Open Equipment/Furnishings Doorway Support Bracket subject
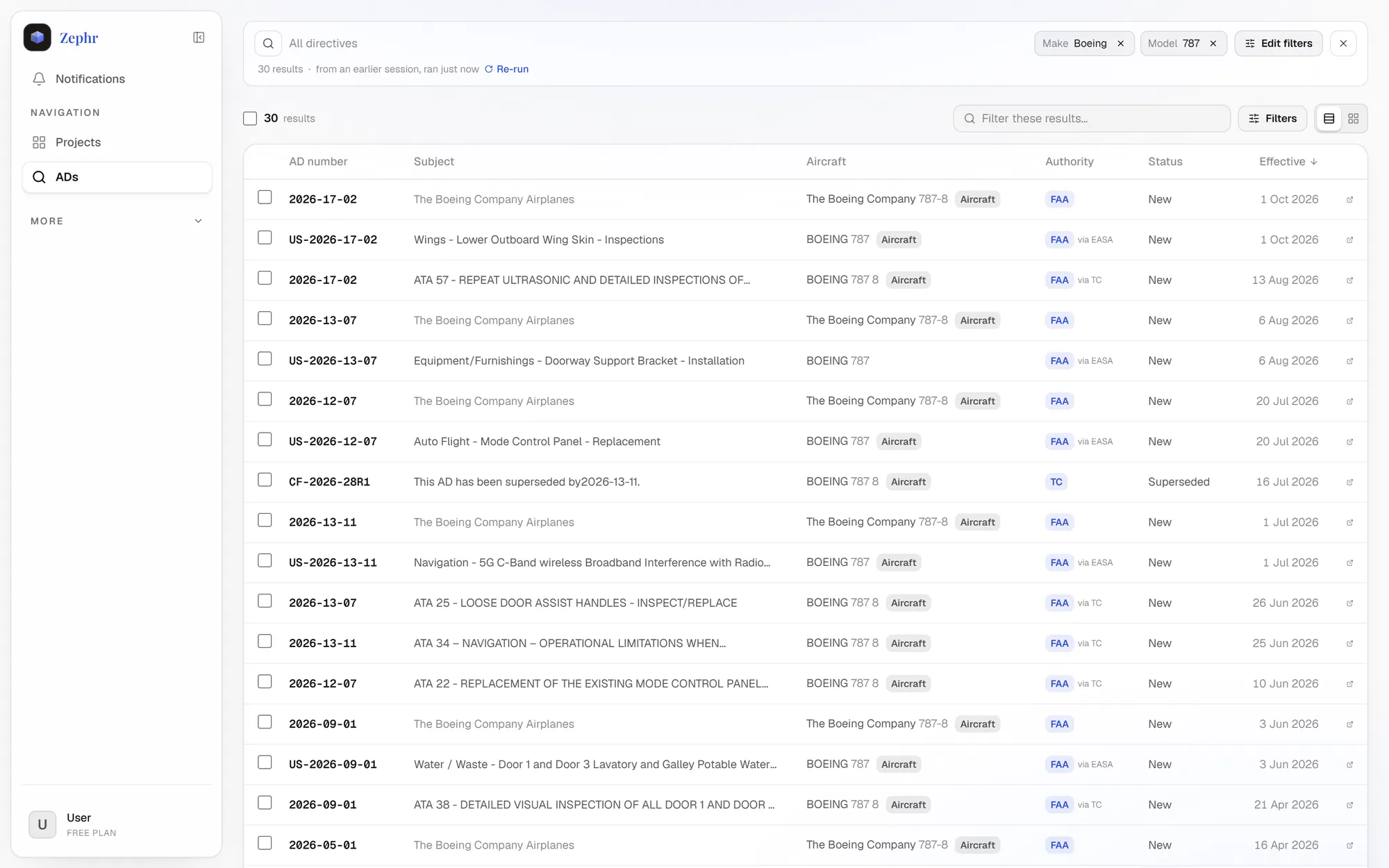Screen dimensions: 1389x868 coord(579,361)
